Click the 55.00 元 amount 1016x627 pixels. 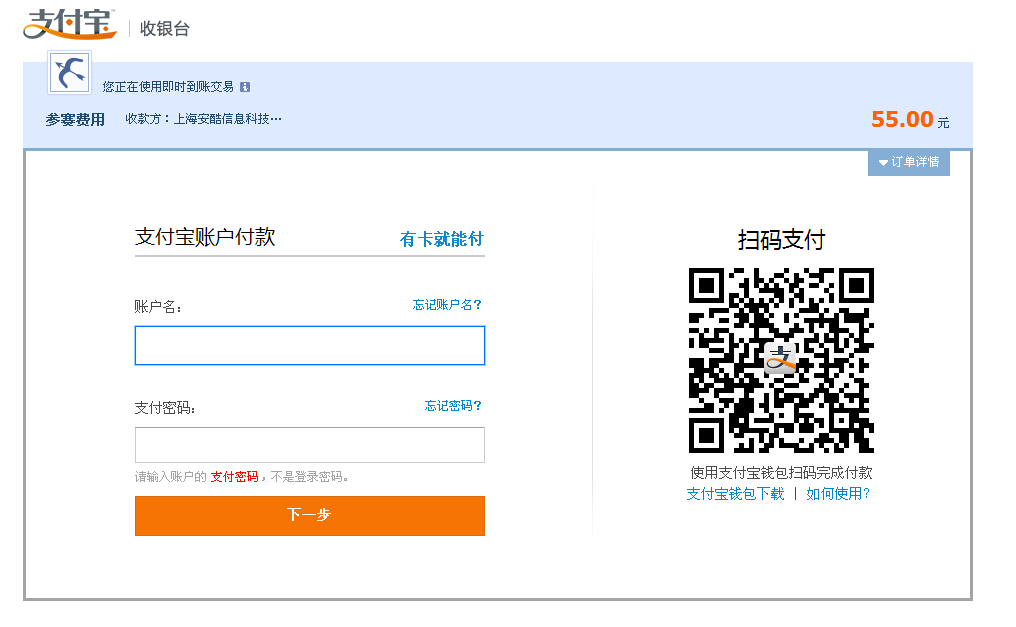pyautogui.click(x=910, y=120)
